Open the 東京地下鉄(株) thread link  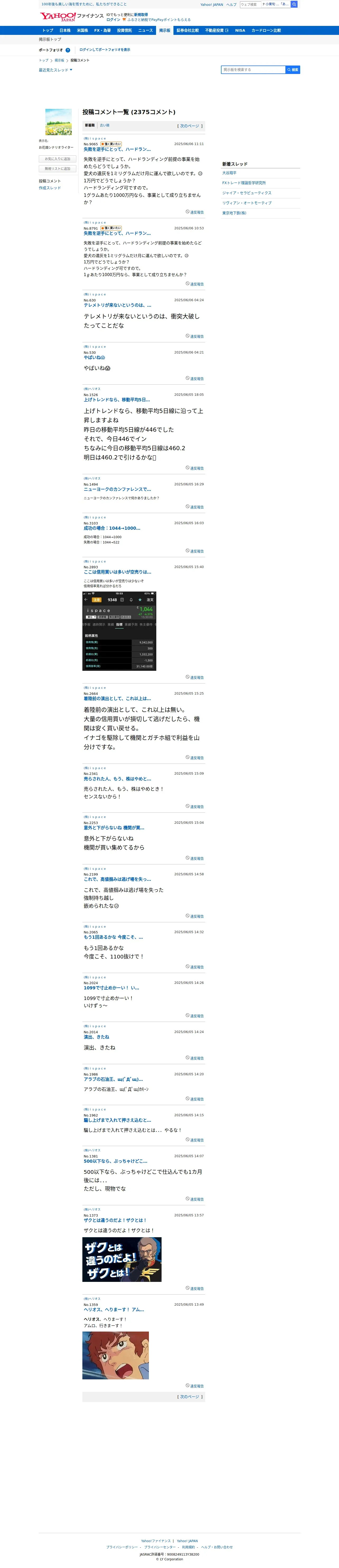[234, 213]
